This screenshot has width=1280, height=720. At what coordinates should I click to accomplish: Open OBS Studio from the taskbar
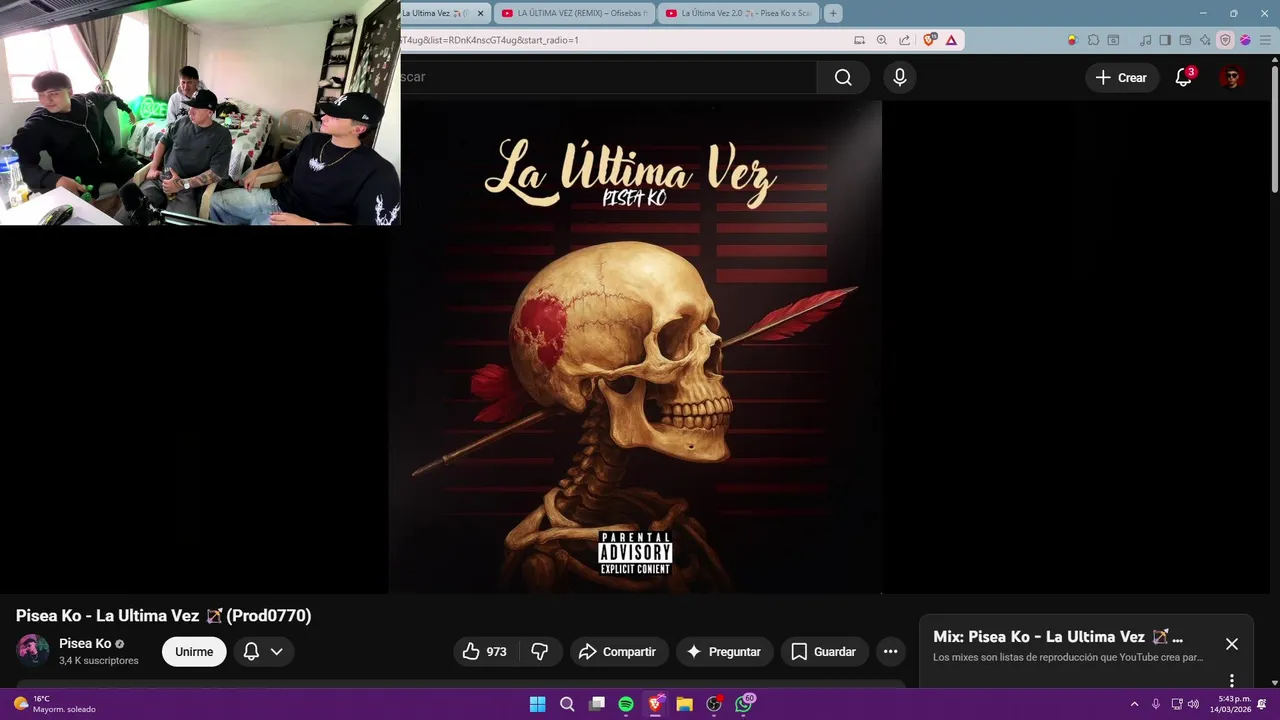coord(714,704)
